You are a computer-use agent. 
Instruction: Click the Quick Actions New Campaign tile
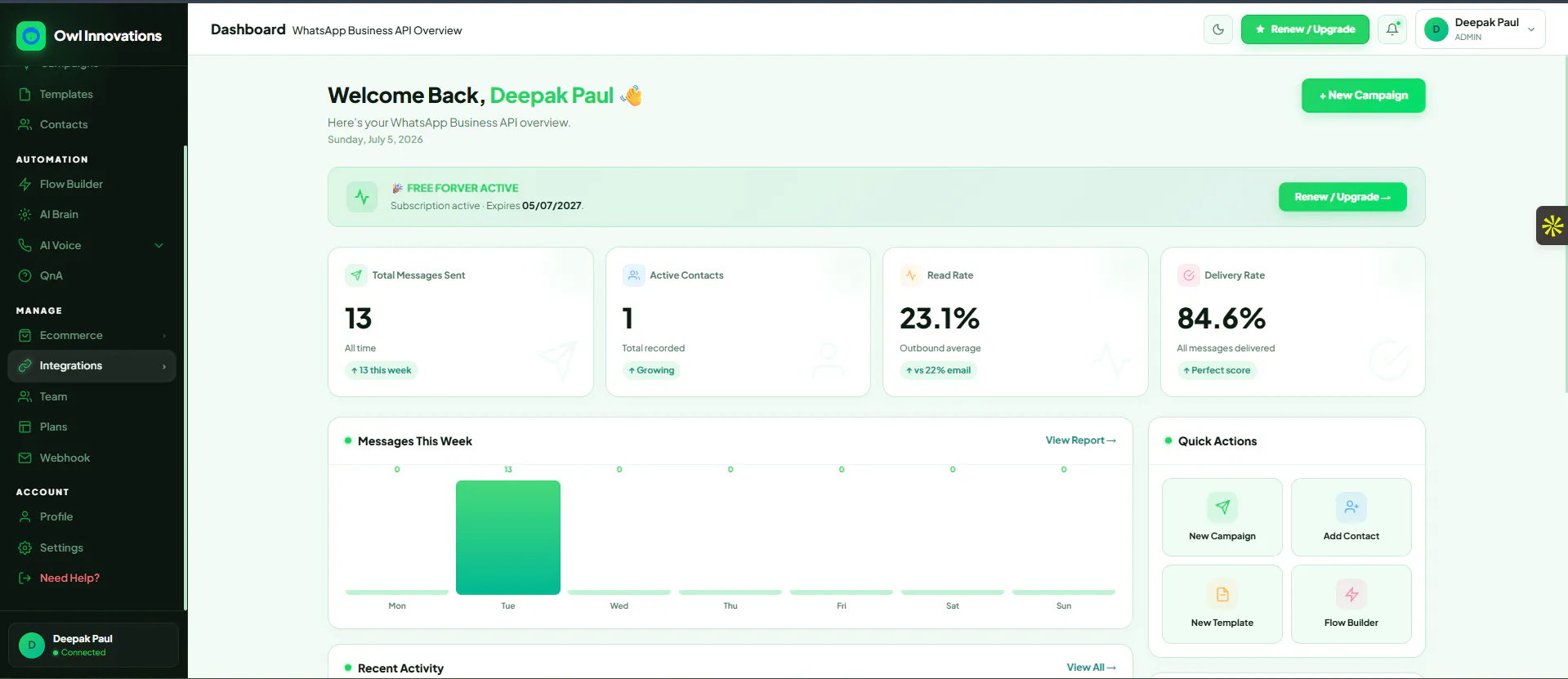point(1222,517)
